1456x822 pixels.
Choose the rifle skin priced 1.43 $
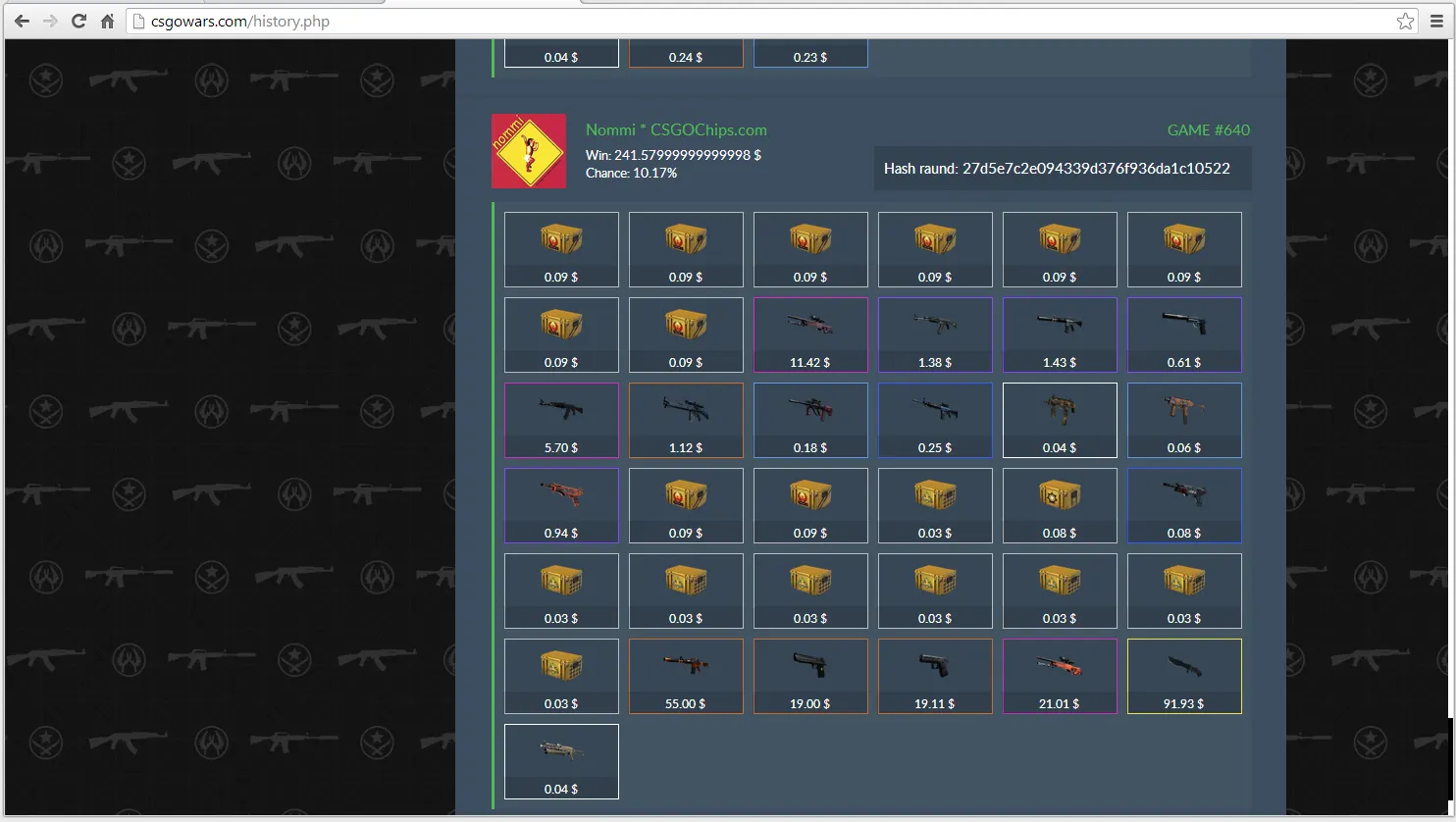click(1060, 334)
